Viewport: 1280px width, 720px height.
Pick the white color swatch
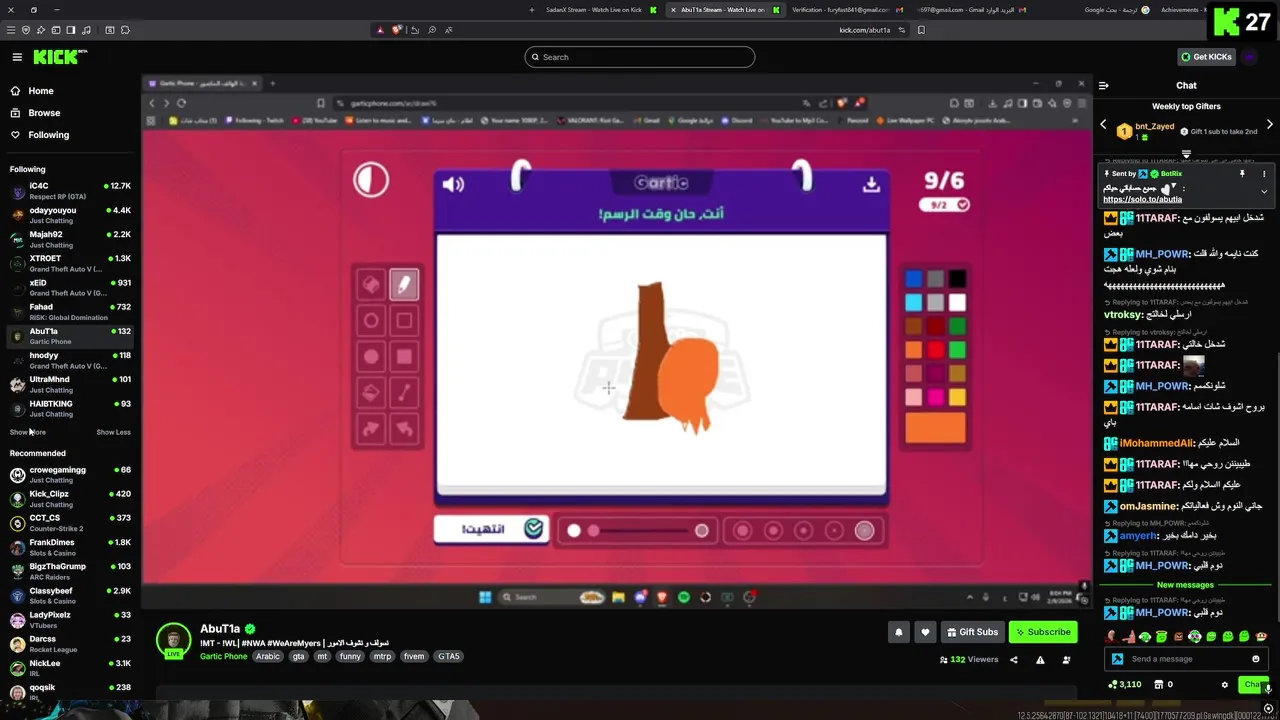pos(958,302)
